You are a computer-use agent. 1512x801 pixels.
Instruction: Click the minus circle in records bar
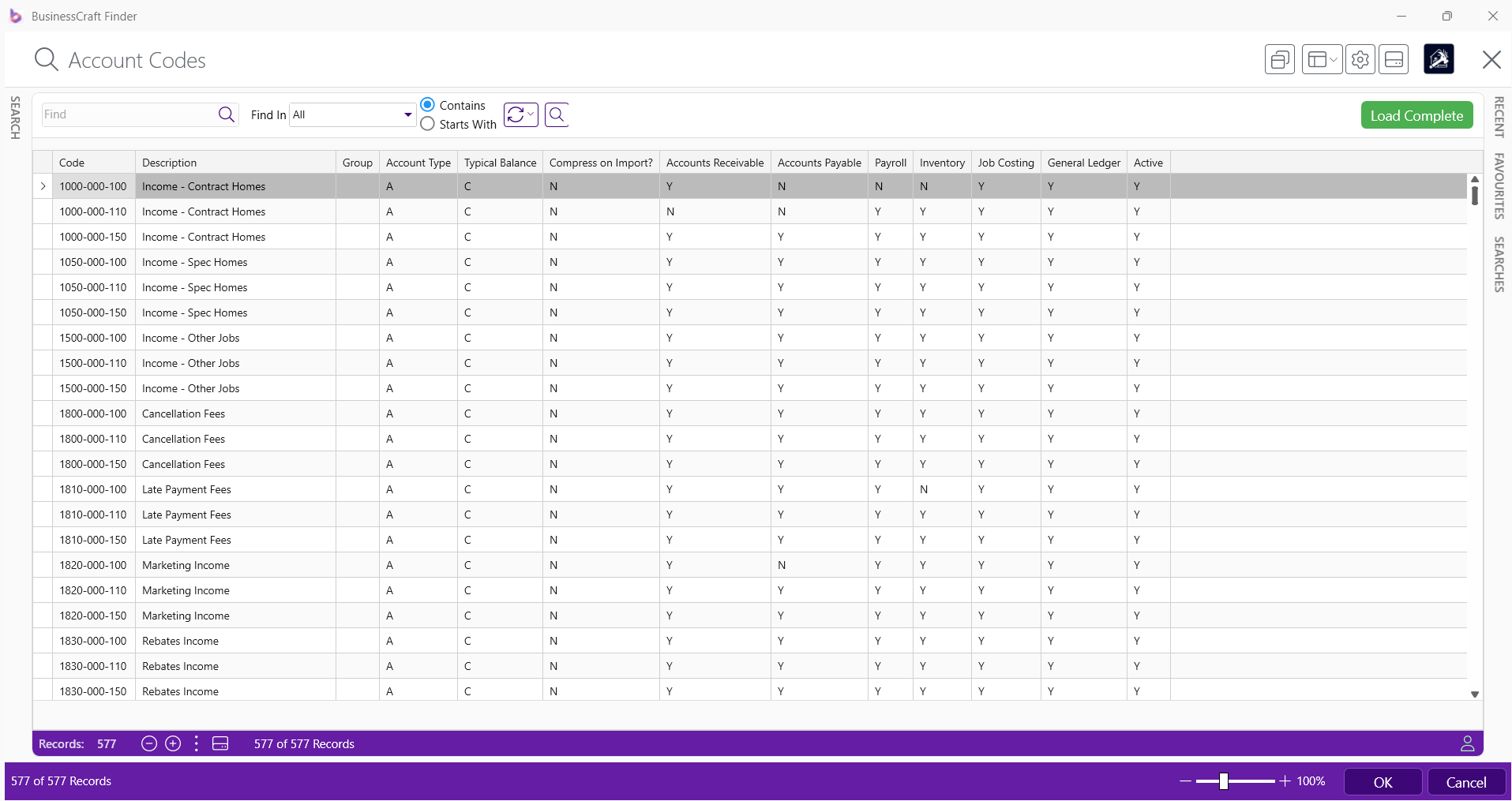[148, 743]
